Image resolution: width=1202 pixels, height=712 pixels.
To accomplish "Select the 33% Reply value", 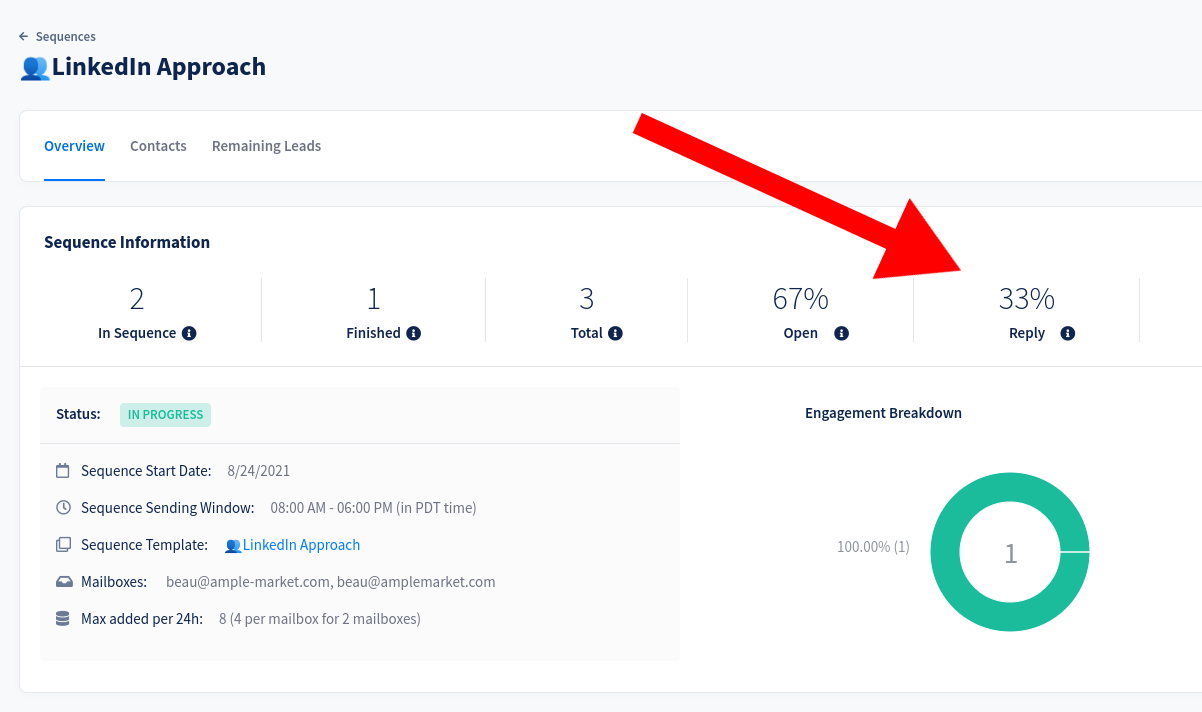I will tap(1027, 298).
